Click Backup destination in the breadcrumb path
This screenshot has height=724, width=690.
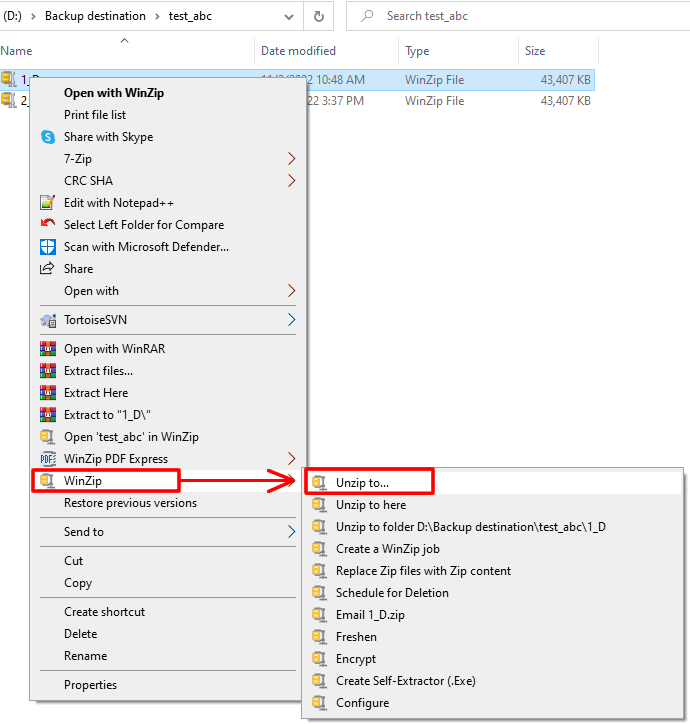[x=95, y=16]
